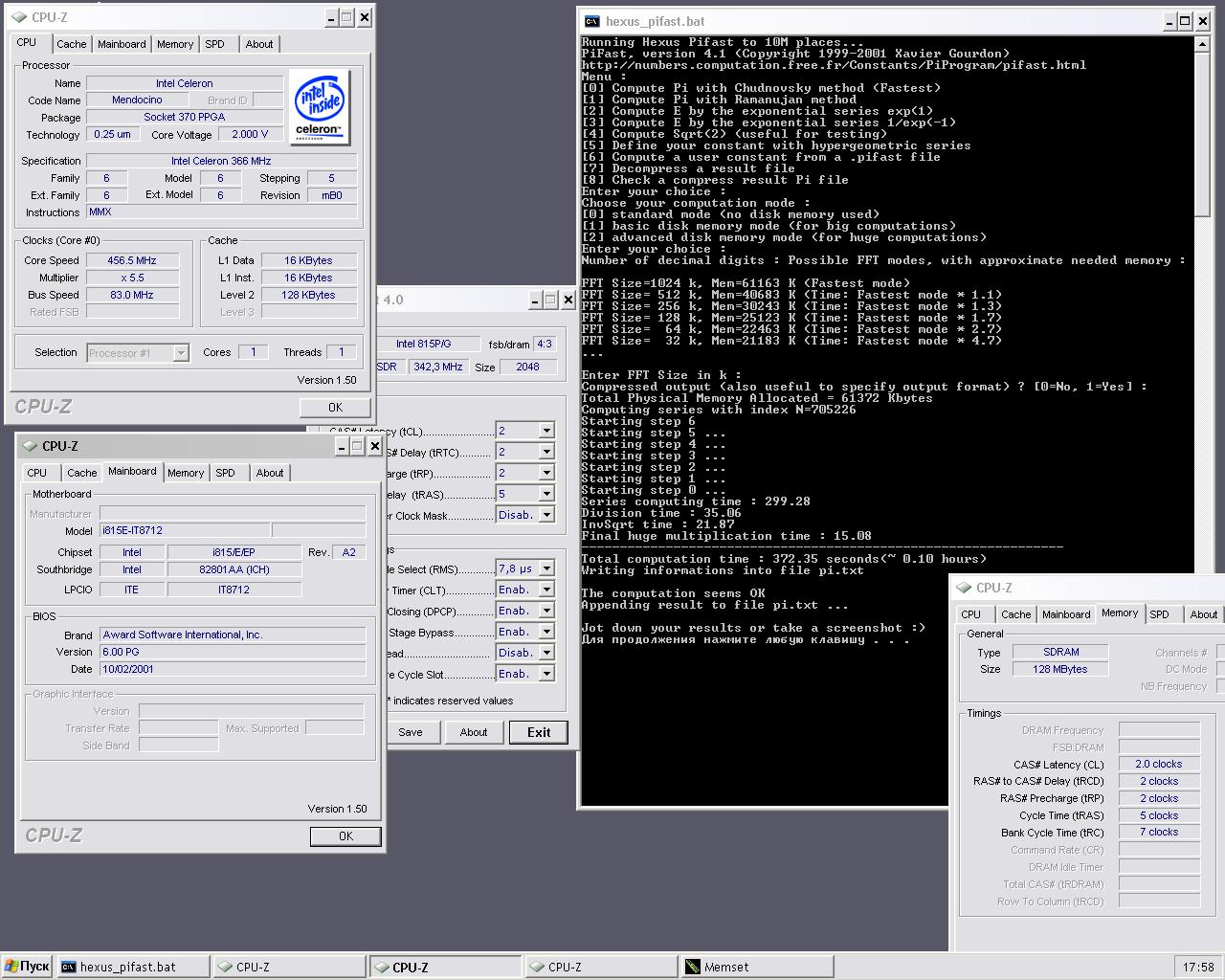Screen dimensions: 1225x980
Task: Click the fsb/dram ratio field 4:3
Action: pyautogui.click(x=545, y=344)
